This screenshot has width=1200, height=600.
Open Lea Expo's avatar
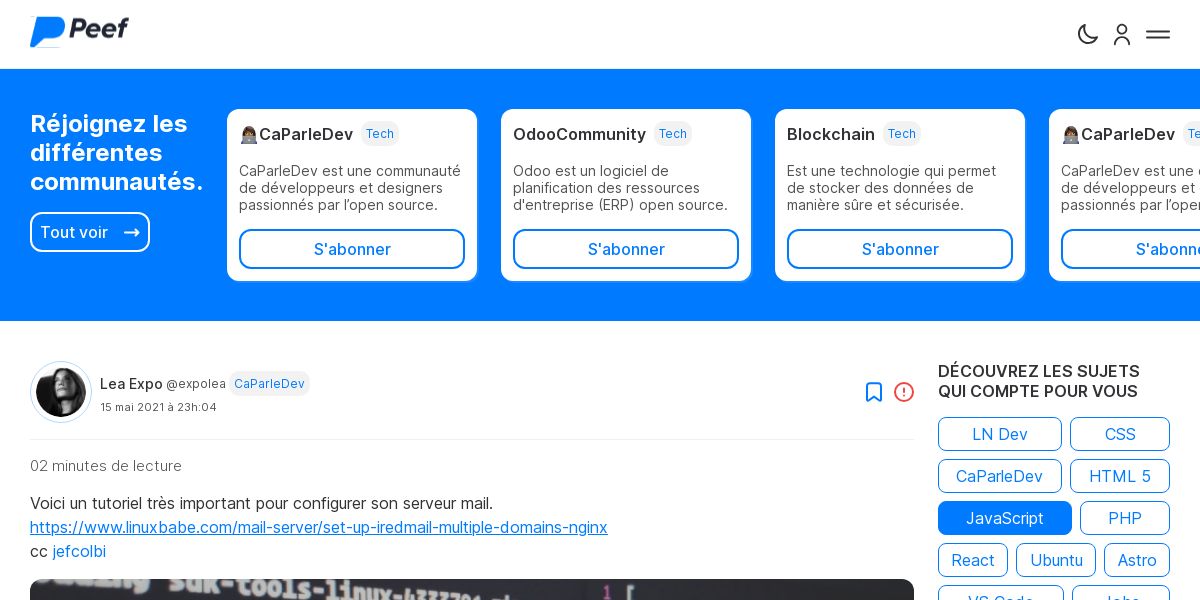(61, 392)
